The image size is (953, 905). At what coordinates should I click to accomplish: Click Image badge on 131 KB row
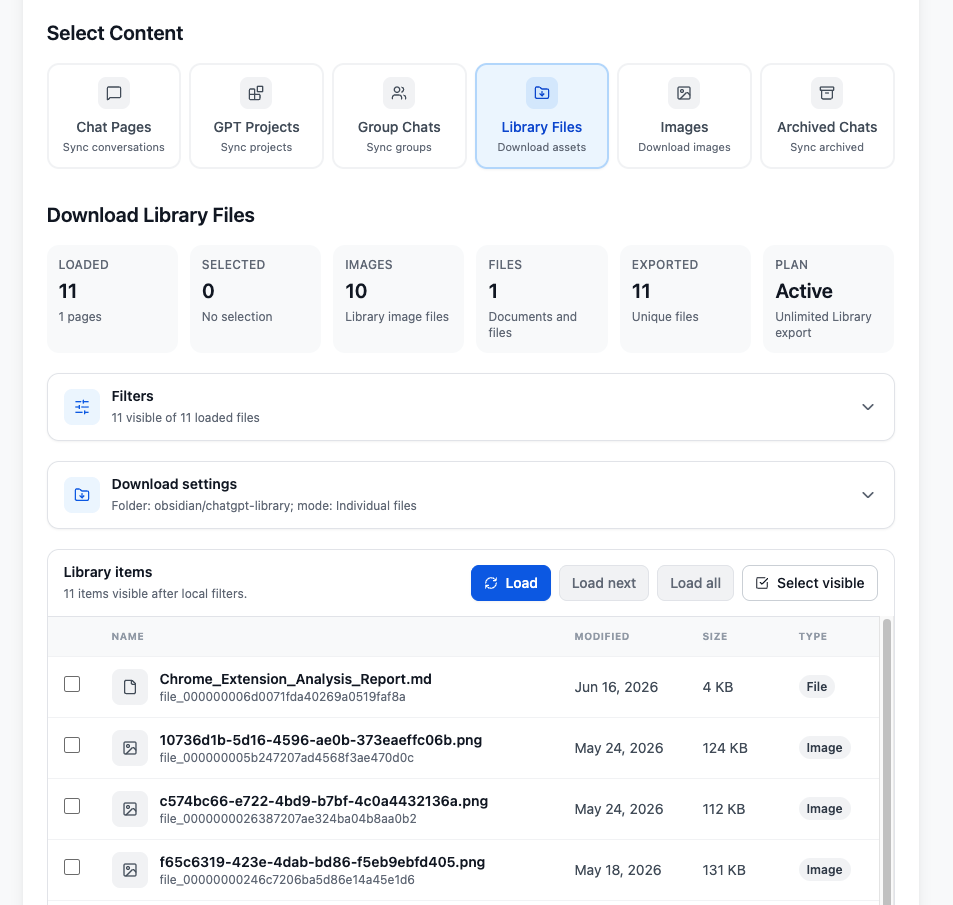(824, 870)
